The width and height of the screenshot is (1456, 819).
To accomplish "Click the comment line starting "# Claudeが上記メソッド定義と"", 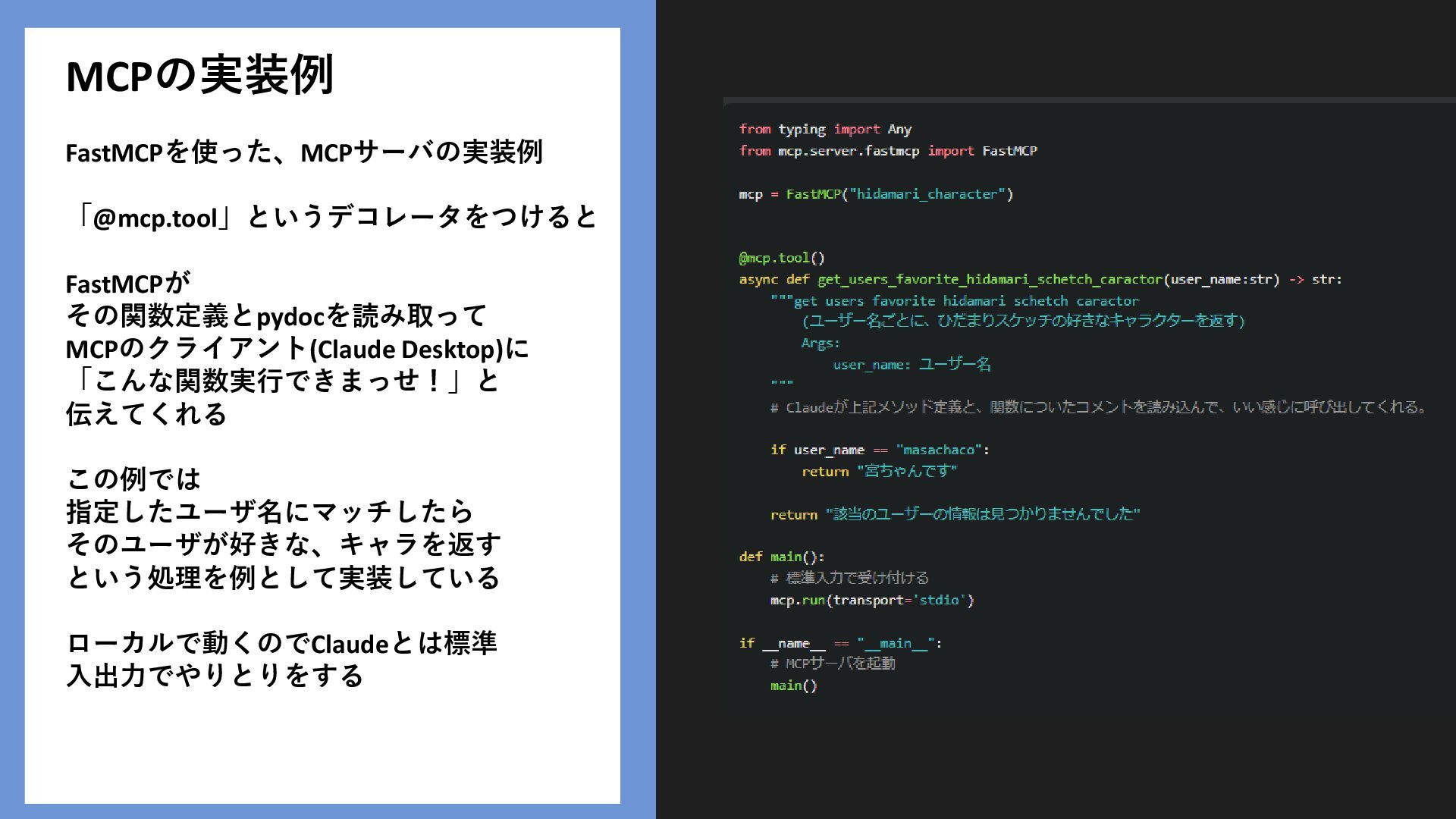I will click(x=1099, y=408).
